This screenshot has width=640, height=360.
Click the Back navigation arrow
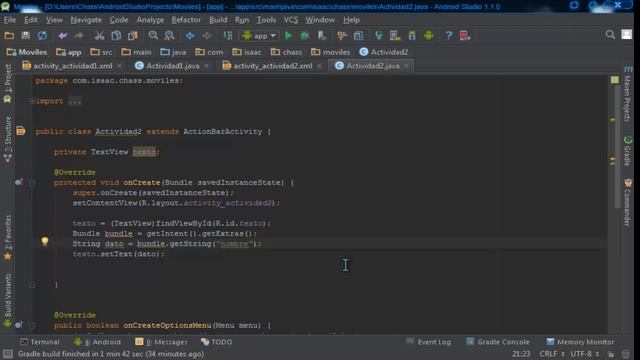[x=190, y=36]
